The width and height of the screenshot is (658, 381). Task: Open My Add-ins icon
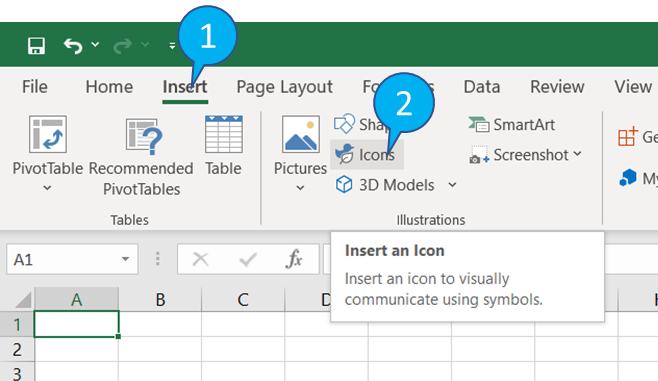pyautogui.click(x=628, y=177)
